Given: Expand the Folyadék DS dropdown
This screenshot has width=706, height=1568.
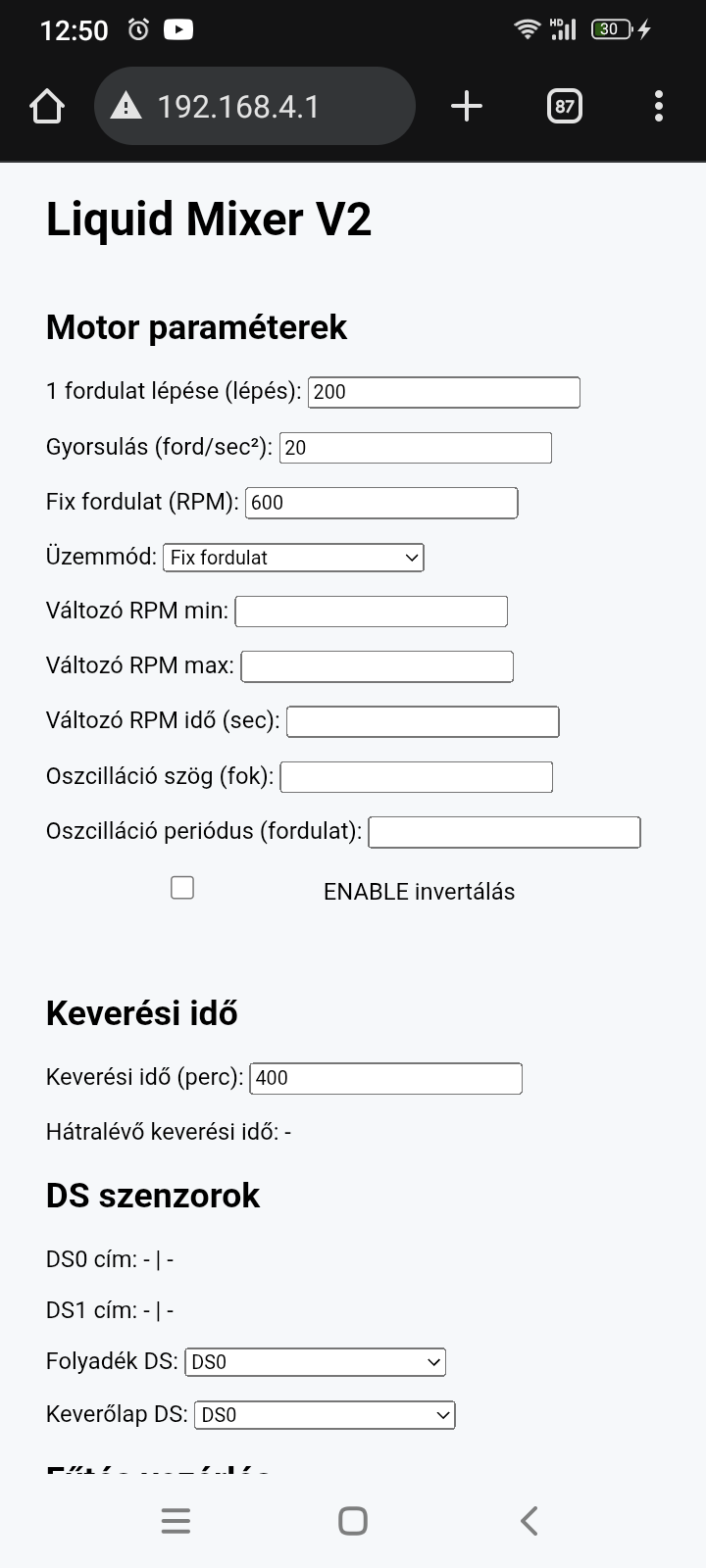Looking at the screenshot, I should click(315, 1362).
